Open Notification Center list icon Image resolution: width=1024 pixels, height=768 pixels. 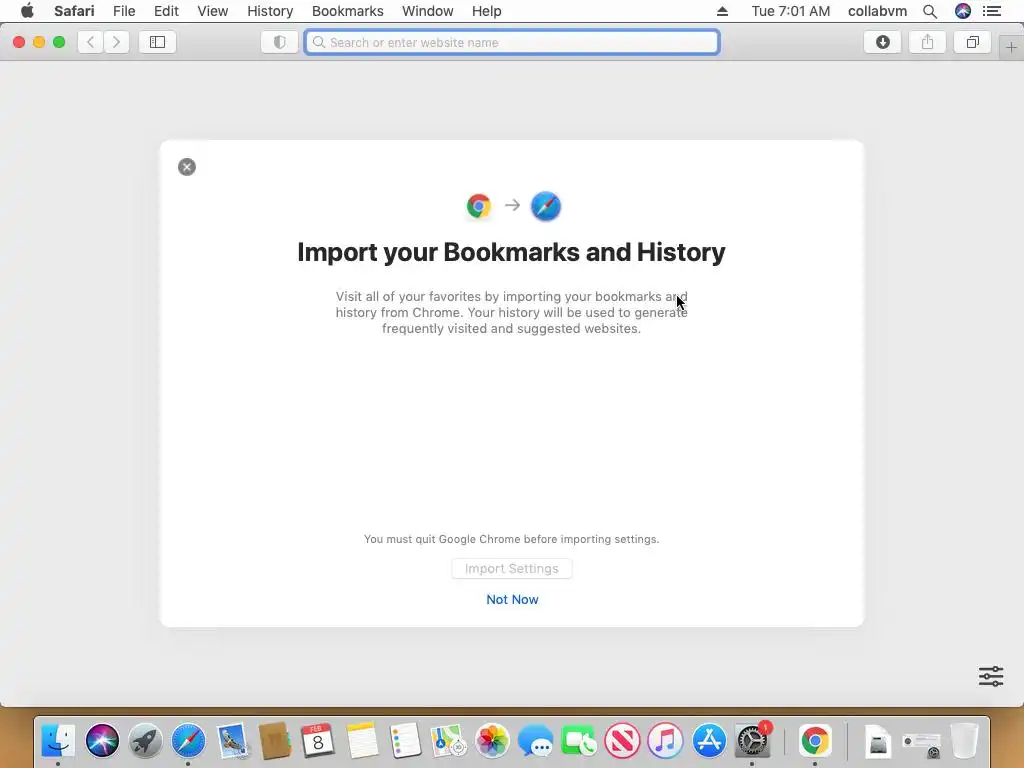(992, 11)
